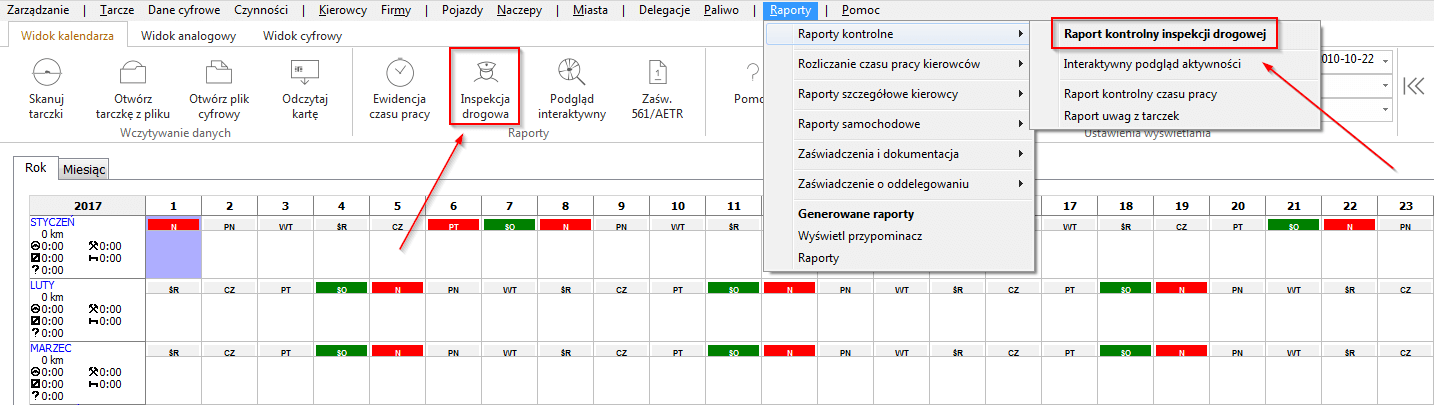
Task: Open the Zaśw. 561/AETR document icon
Action: pyautogui.click(x=656, y=73)
